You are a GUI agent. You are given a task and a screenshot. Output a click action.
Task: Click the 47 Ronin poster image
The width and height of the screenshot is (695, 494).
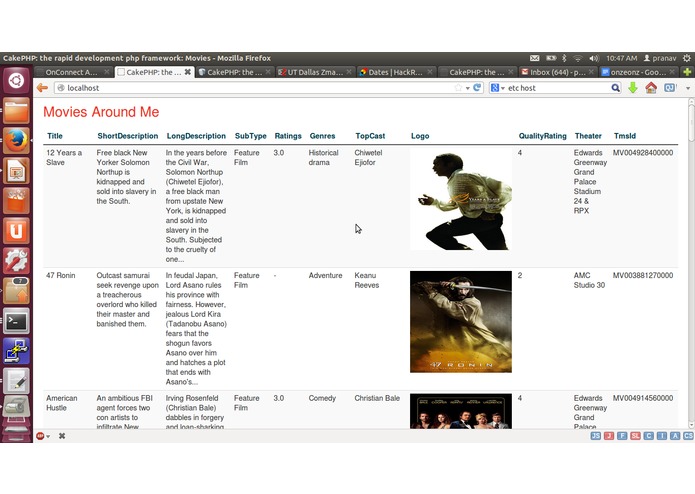click(x=461, y=322)
